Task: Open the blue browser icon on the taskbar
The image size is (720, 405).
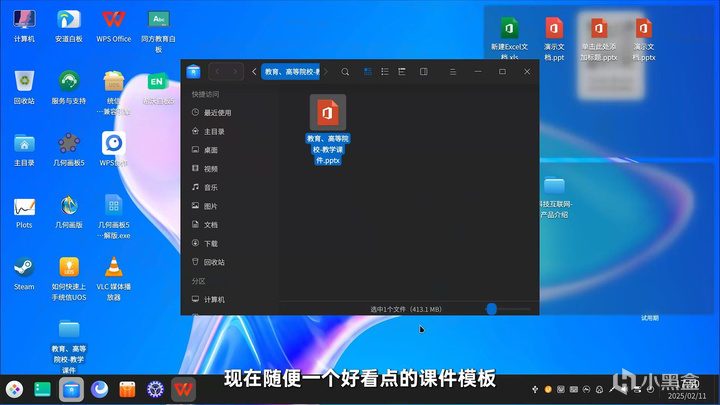Action: pos(99,389)
